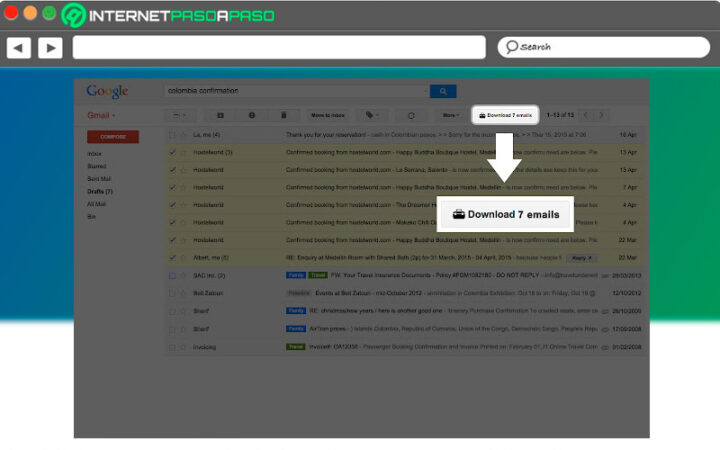
Task: Check the Bait Zatoun email checkbox
Action: coord(172,293)
